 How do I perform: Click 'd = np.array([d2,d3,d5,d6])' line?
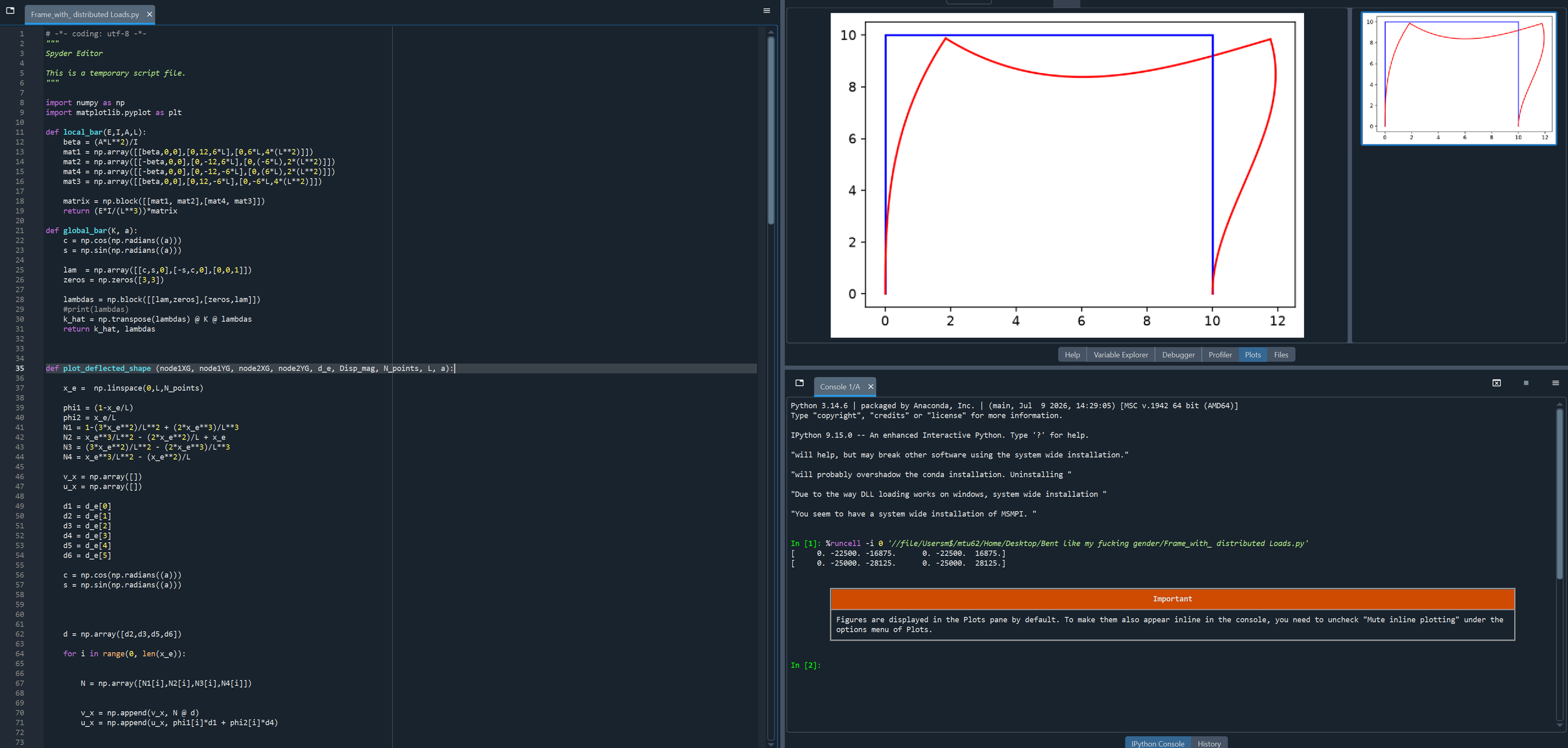[x=122, y=634]
